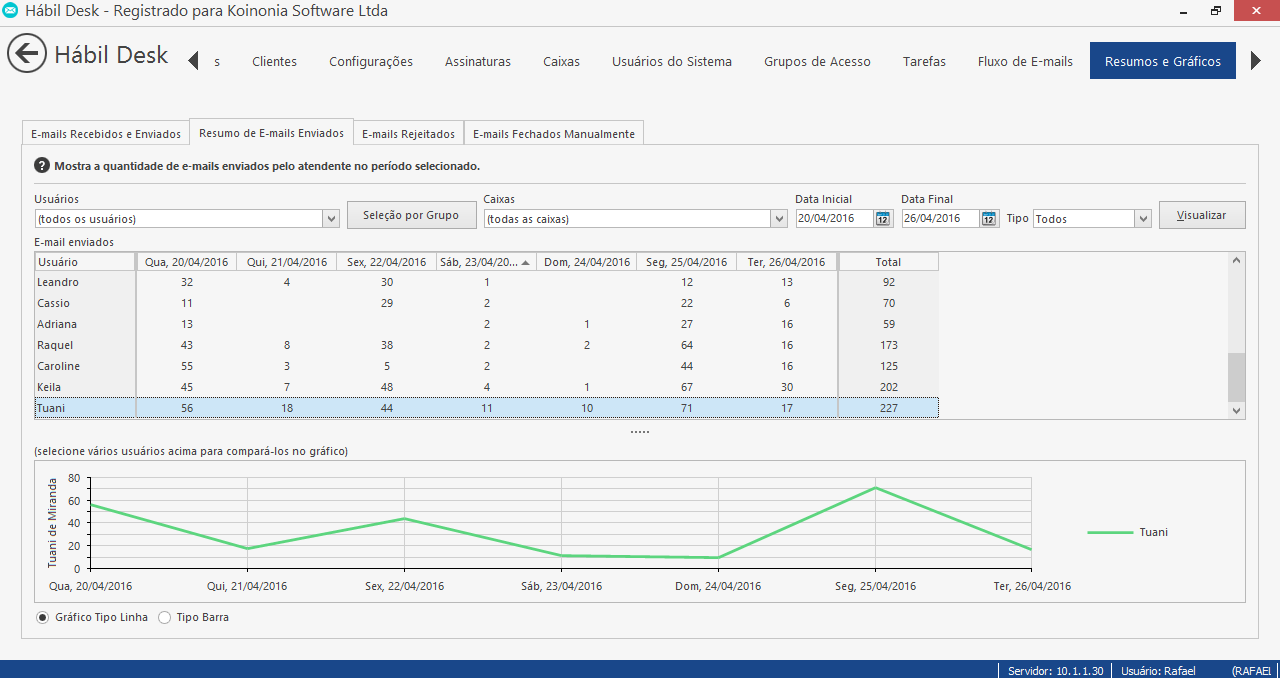1280x678 pixels.
Task: Open the Fluxo de E-mails section
Action: [x=1025, y=61]
